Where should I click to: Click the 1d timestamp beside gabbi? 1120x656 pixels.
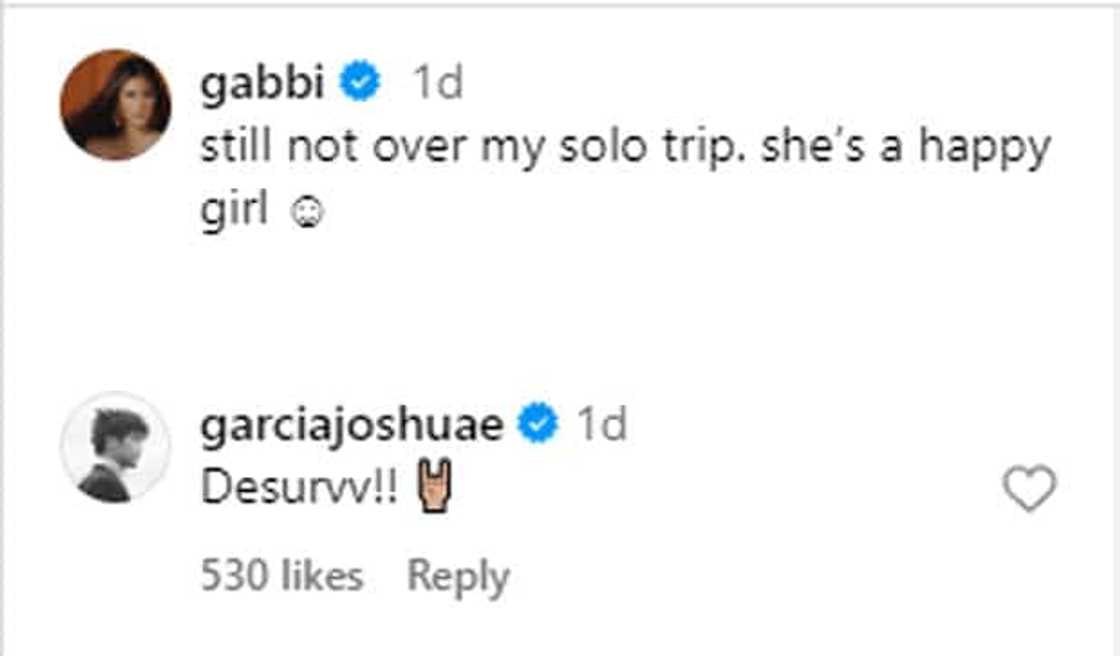[437, 85]
